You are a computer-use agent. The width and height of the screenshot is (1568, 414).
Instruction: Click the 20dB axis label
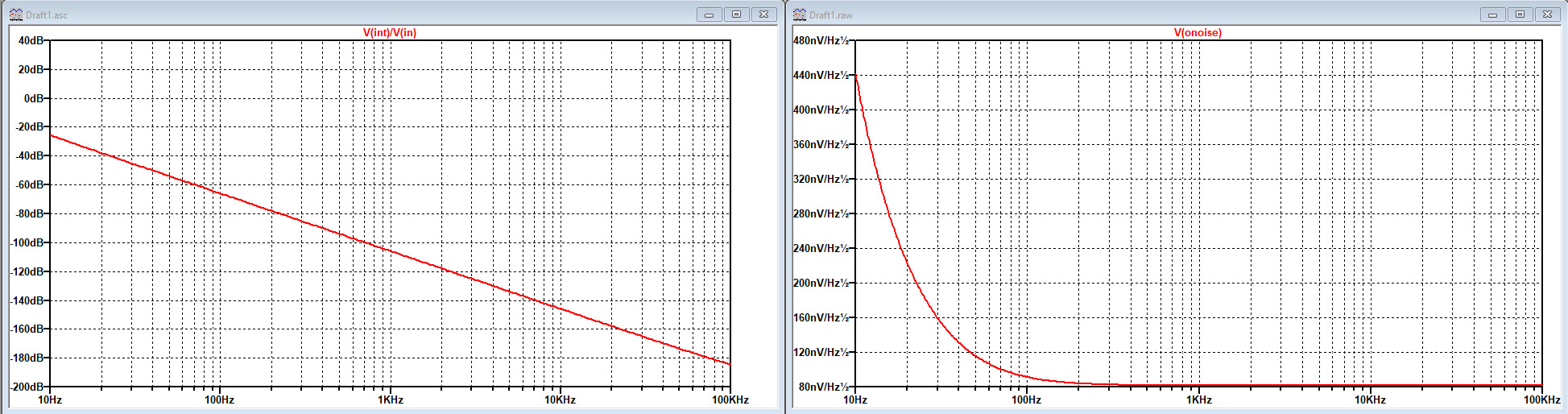tap(31, 69)
